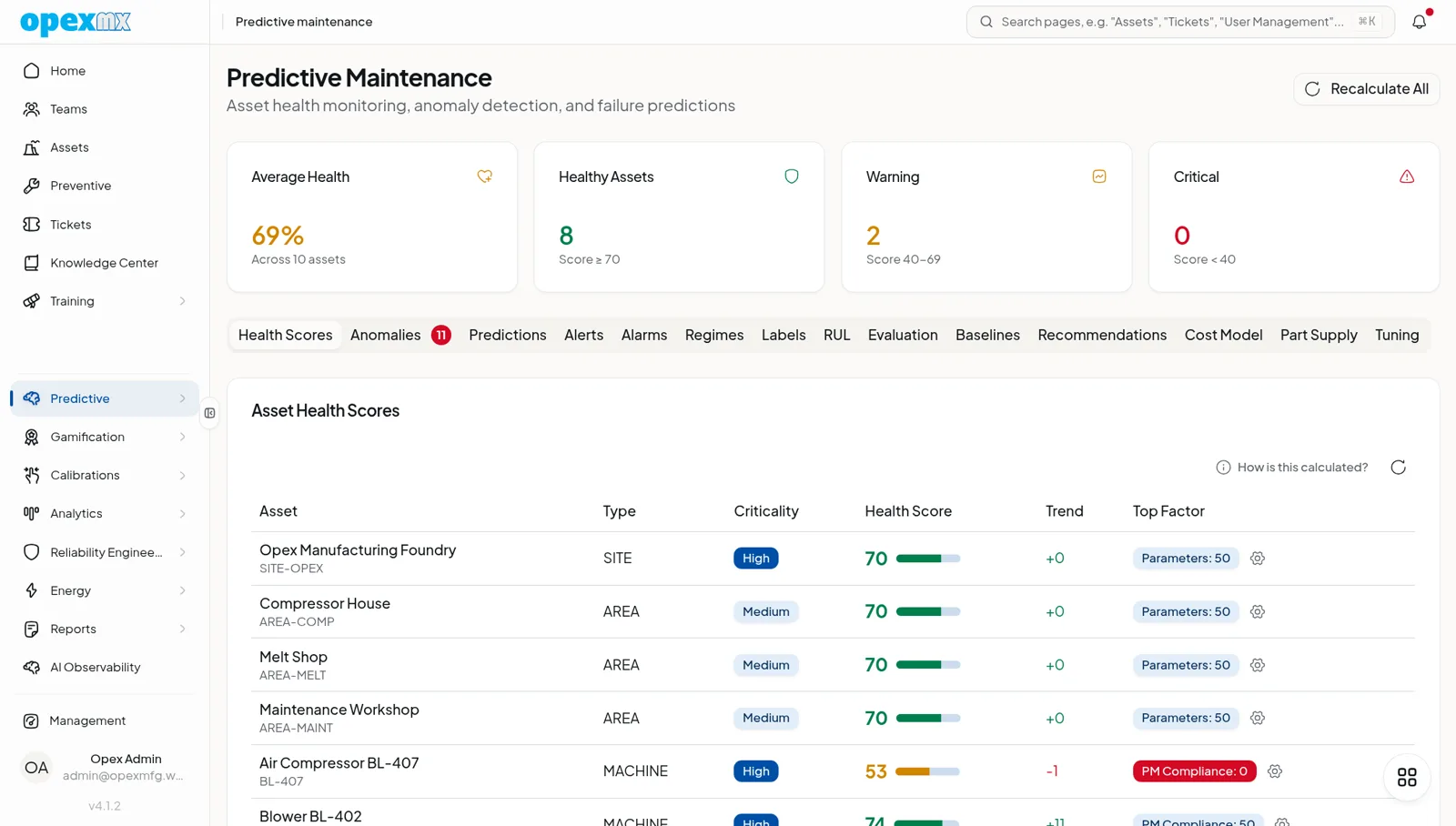Open Teams in the sidebar
The height and width of the screenshot is (826, 1456).
105,109
